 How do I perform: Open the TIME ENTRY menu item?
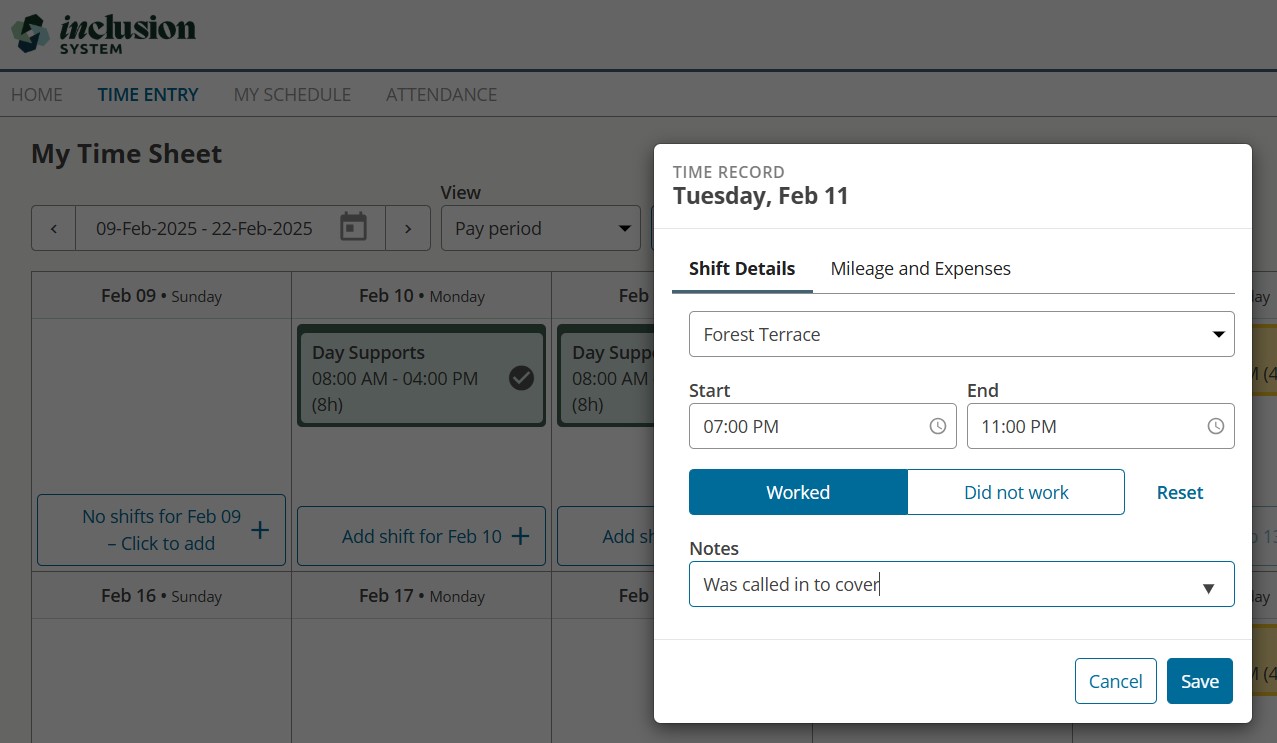[148, 94]
